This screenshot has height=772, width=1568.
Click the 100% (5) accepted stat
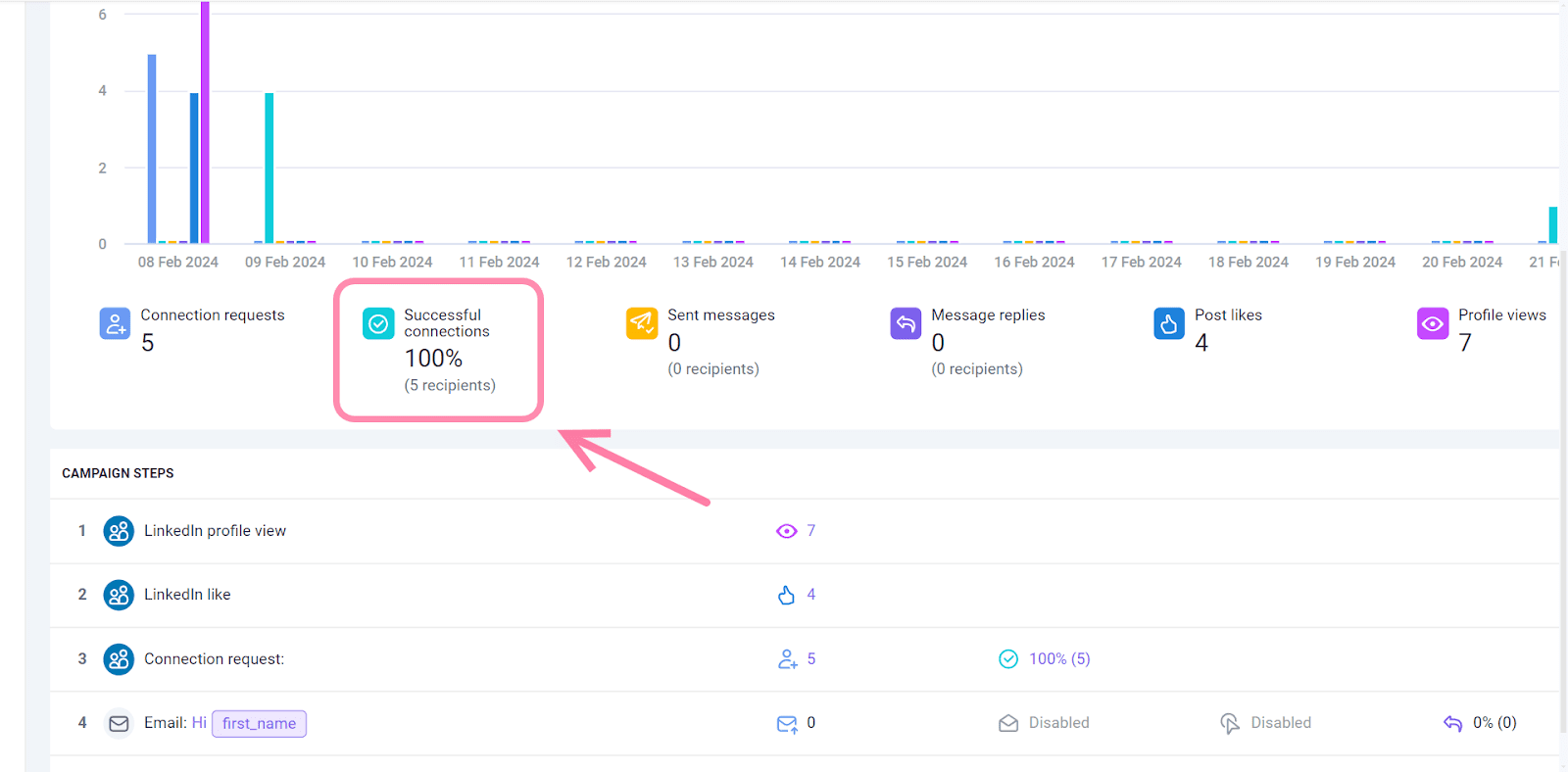pyautogui.click(x=1058, y=659)
